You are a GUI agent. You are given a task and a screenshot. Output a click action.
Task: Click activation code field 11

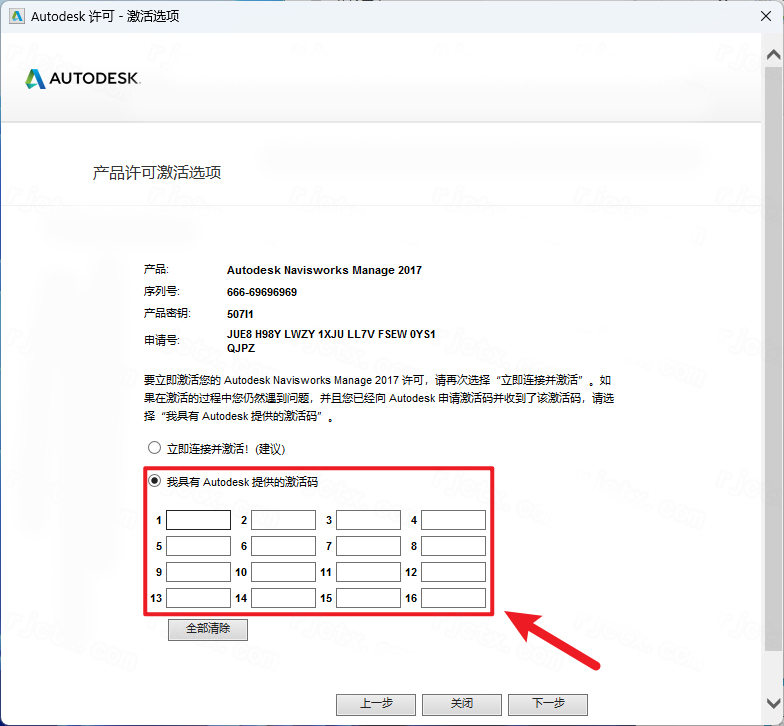coord(368,572)
